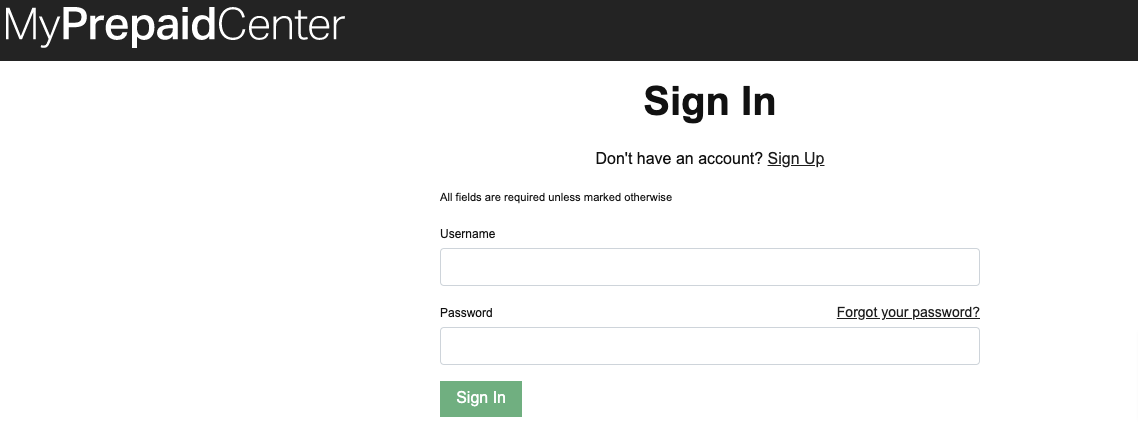
Task: Click the Password field label
Action: [466, 313]
